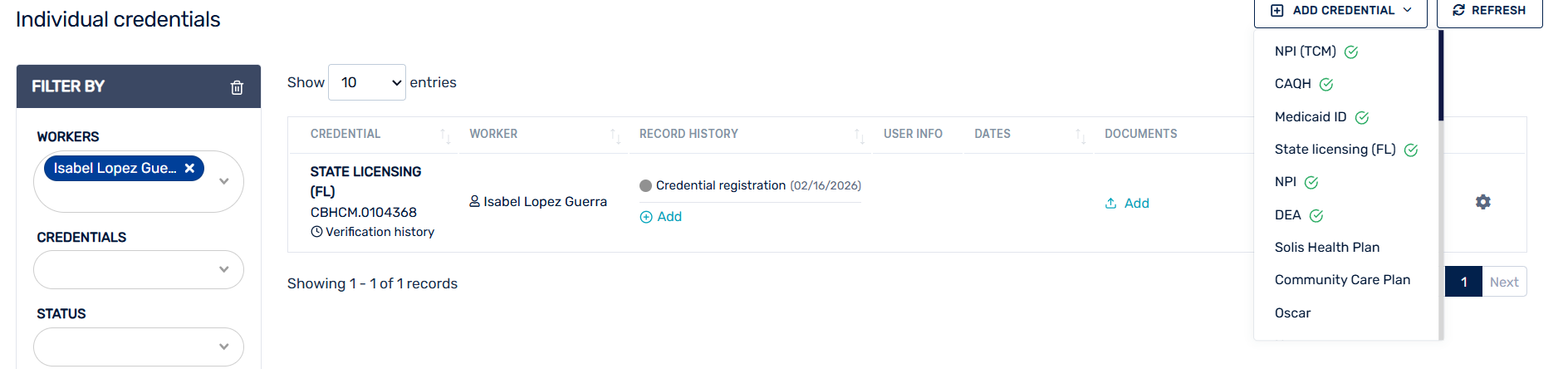Click the trash icon in Filter By header
The image size is (1568, 369).
[237, 87]
